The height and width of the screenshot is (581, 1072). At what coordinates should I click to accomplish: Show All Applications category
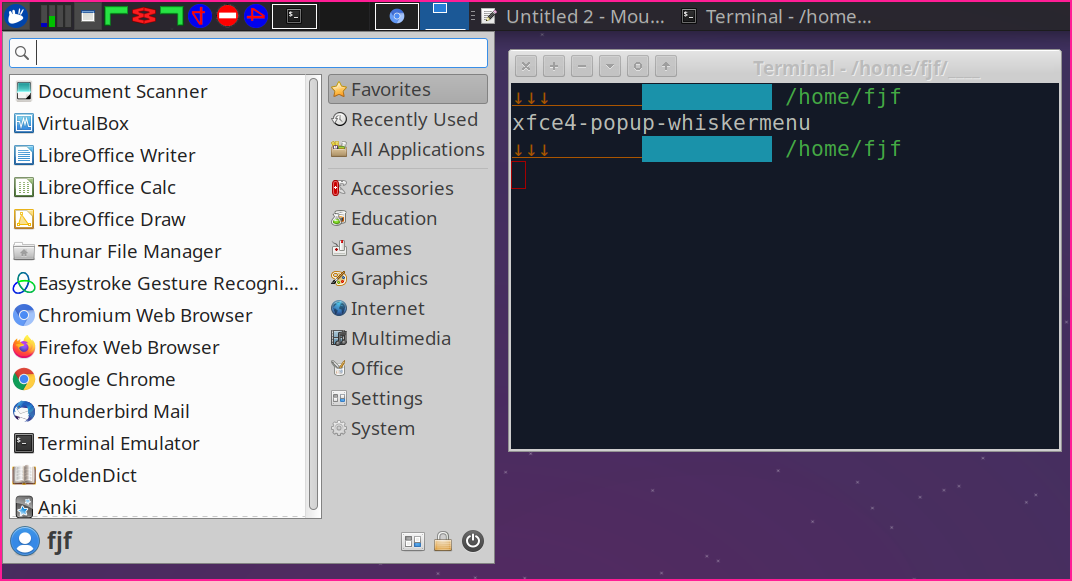tap(407, 150)
